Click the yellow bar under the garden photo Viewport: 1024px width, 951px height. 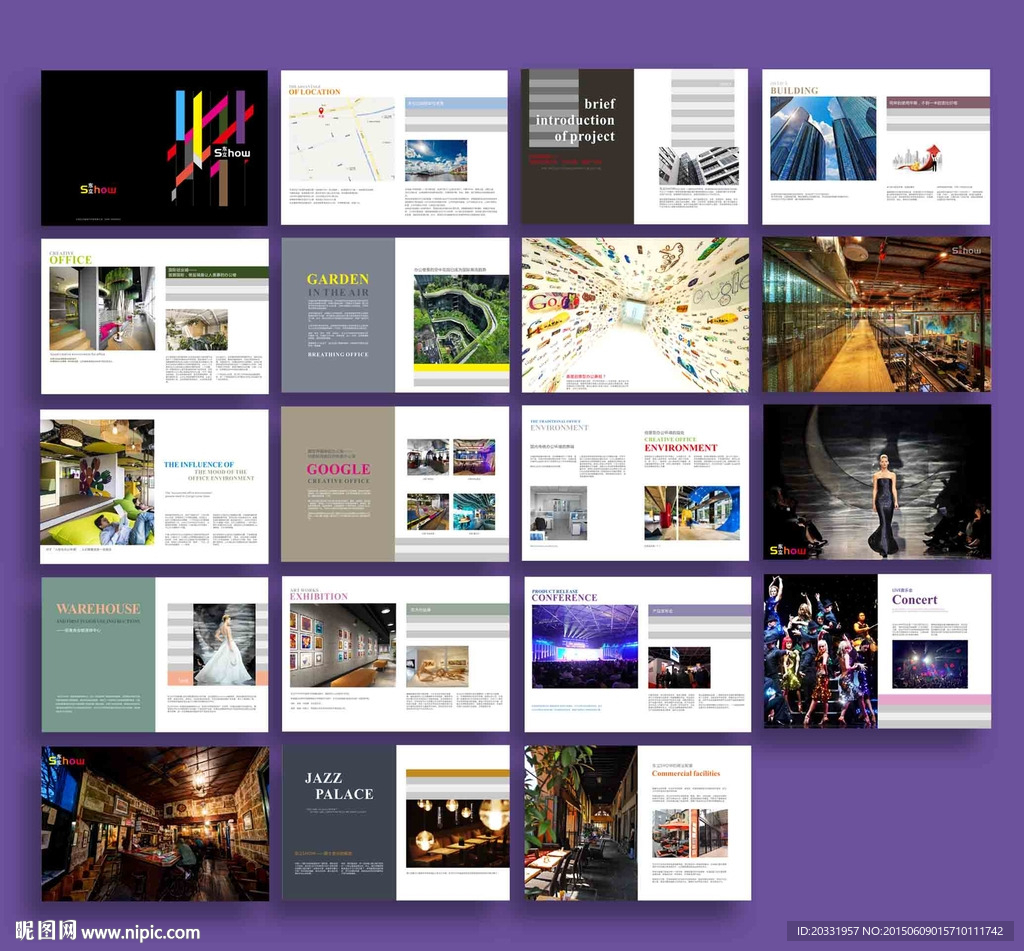pyautogui.click(x=461, y=368)
